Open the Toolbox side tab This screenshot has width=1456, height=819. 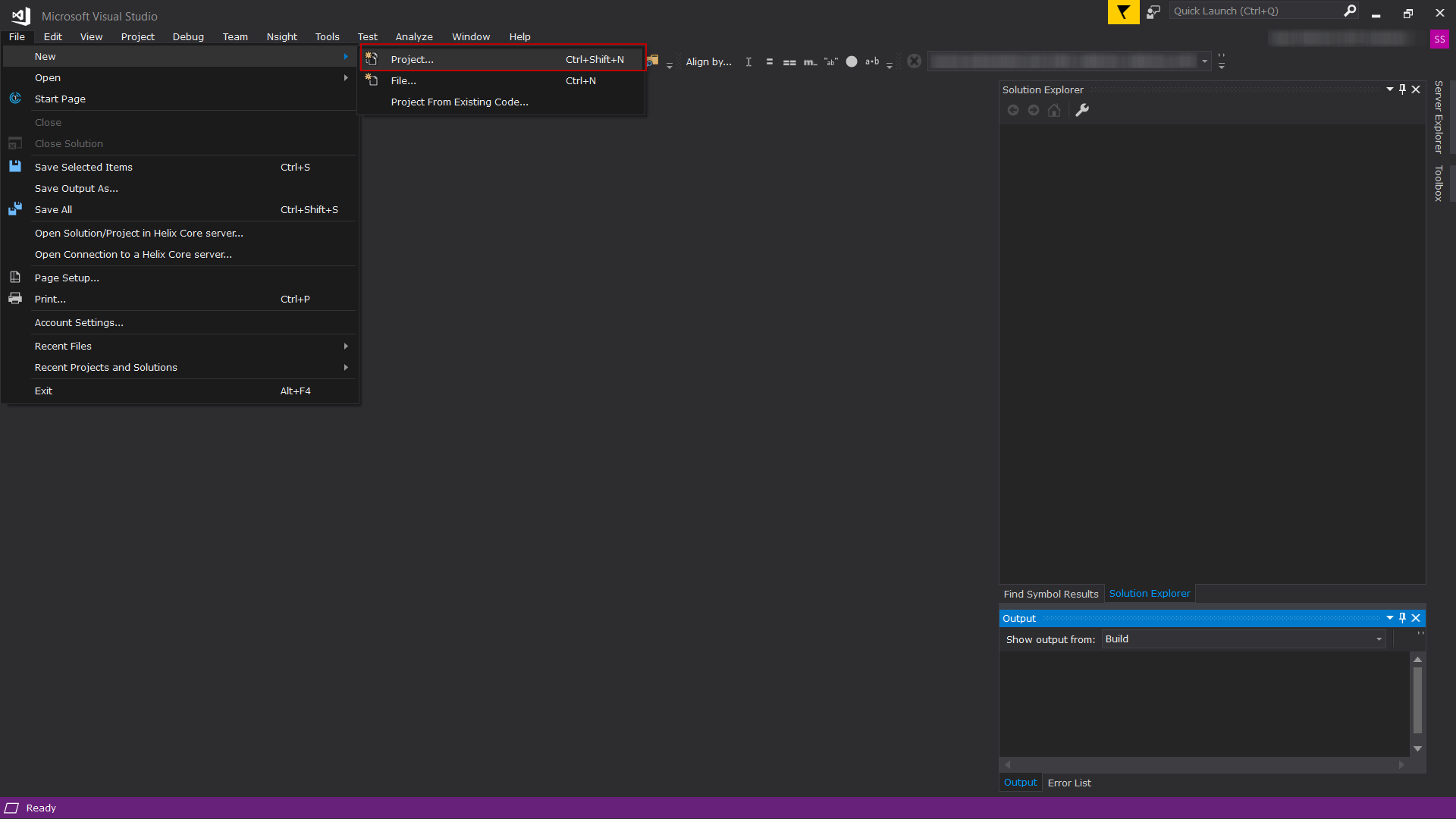1439,184
